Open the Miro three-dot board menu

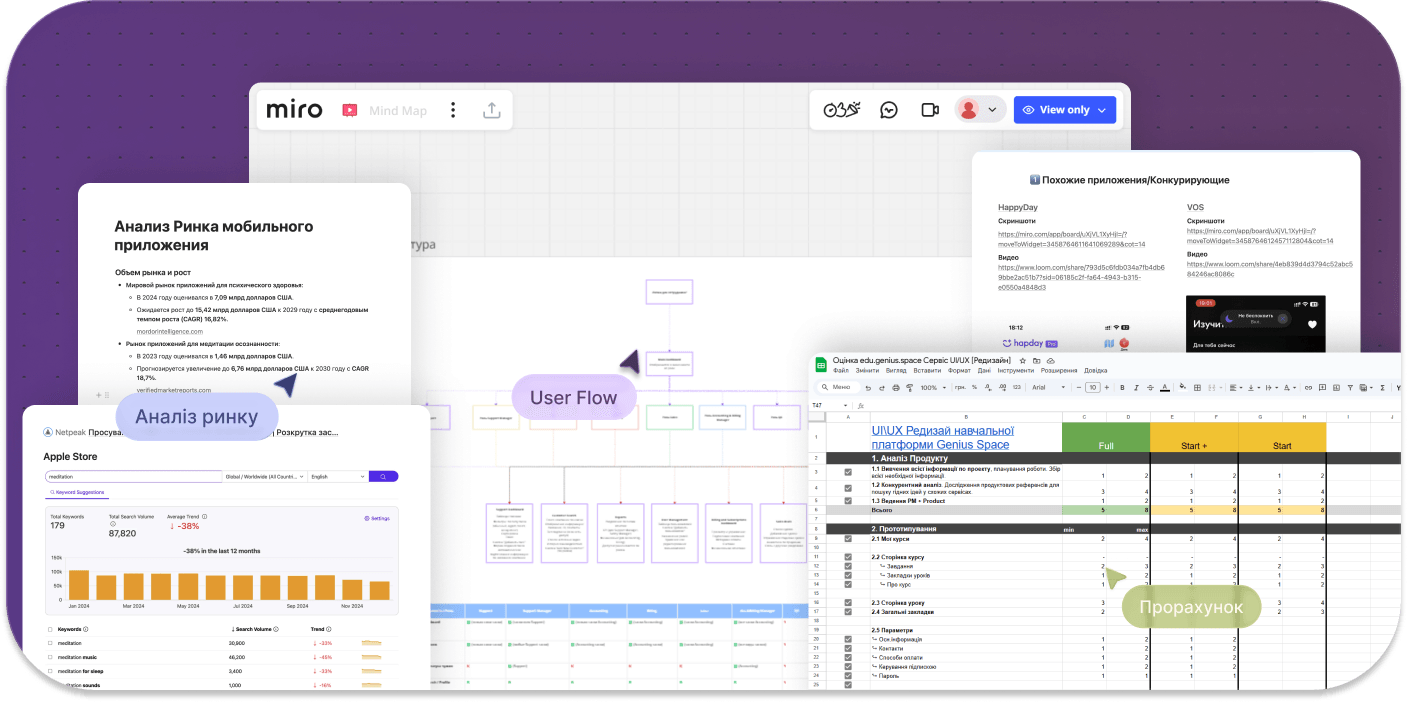click(453, 110)
